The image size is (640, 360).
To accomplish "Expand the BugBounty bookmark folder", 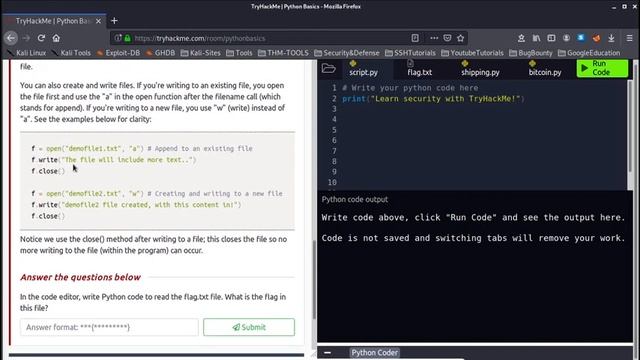I will pos(531,53).
